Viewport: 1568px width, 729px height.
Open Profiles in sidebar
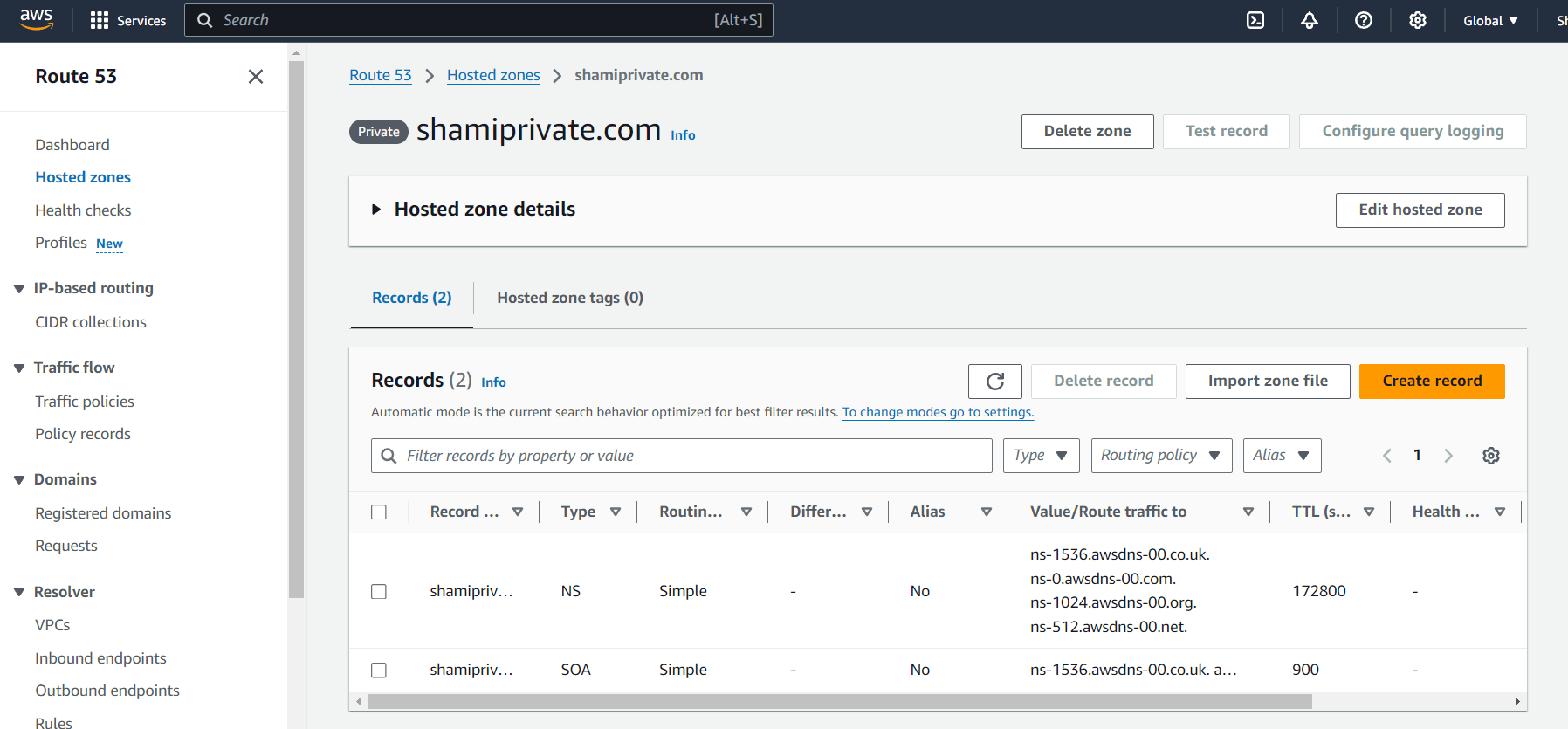click(x=61, y=243)
